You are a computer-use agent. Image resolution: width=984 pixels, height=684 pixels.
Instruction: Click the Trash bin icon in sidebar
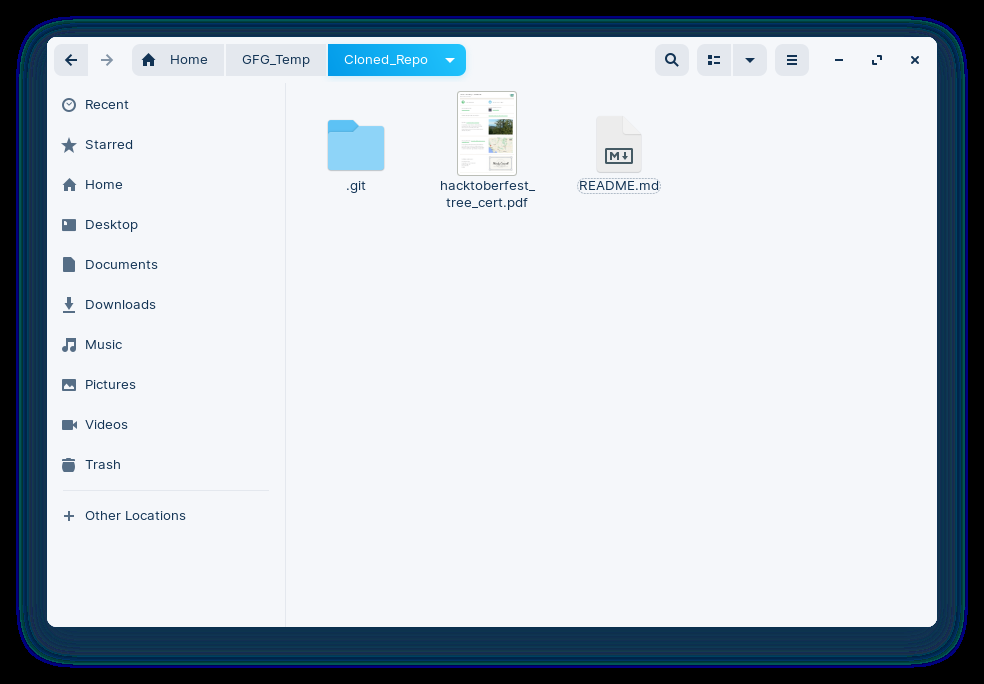tap(69, 465)
